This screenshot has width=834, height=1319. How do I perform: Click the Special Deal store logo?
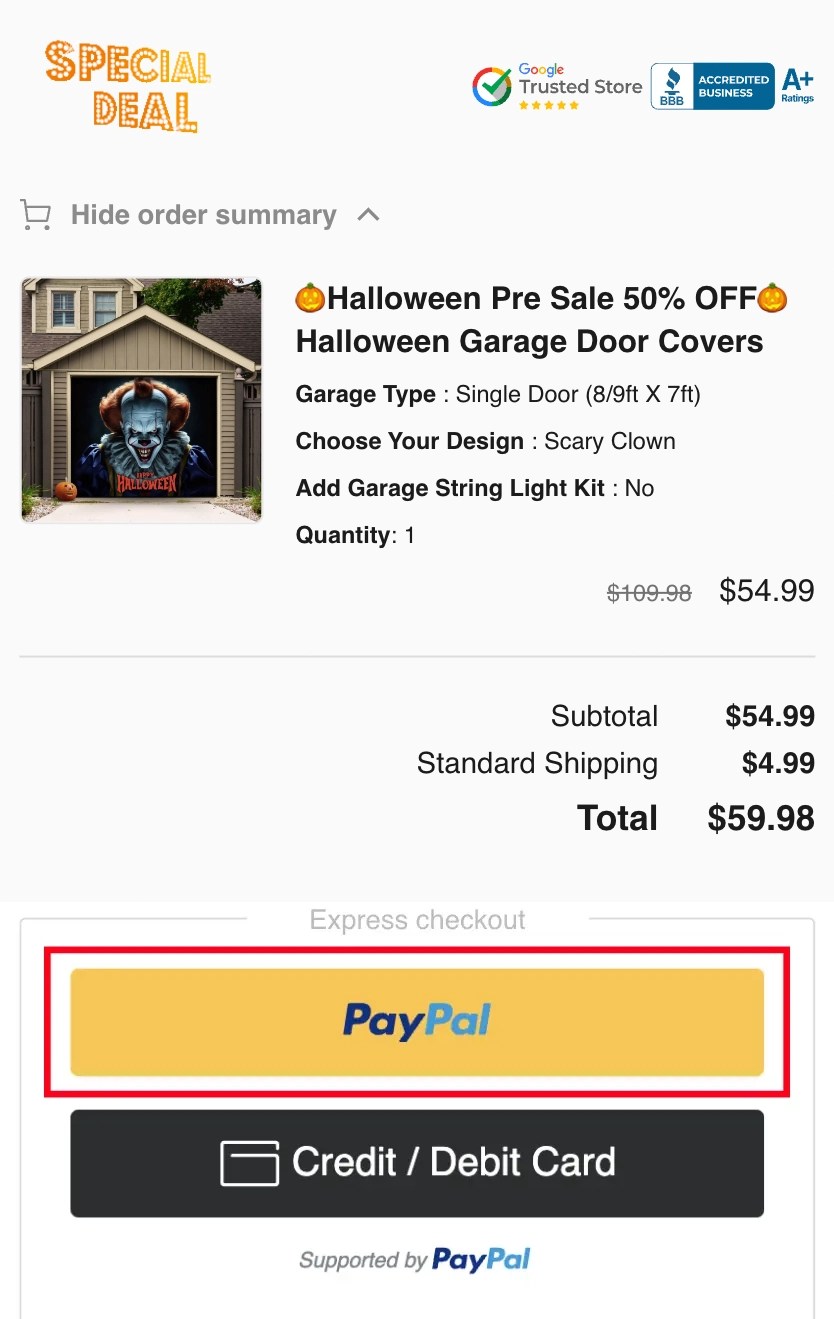pos(128,87)
